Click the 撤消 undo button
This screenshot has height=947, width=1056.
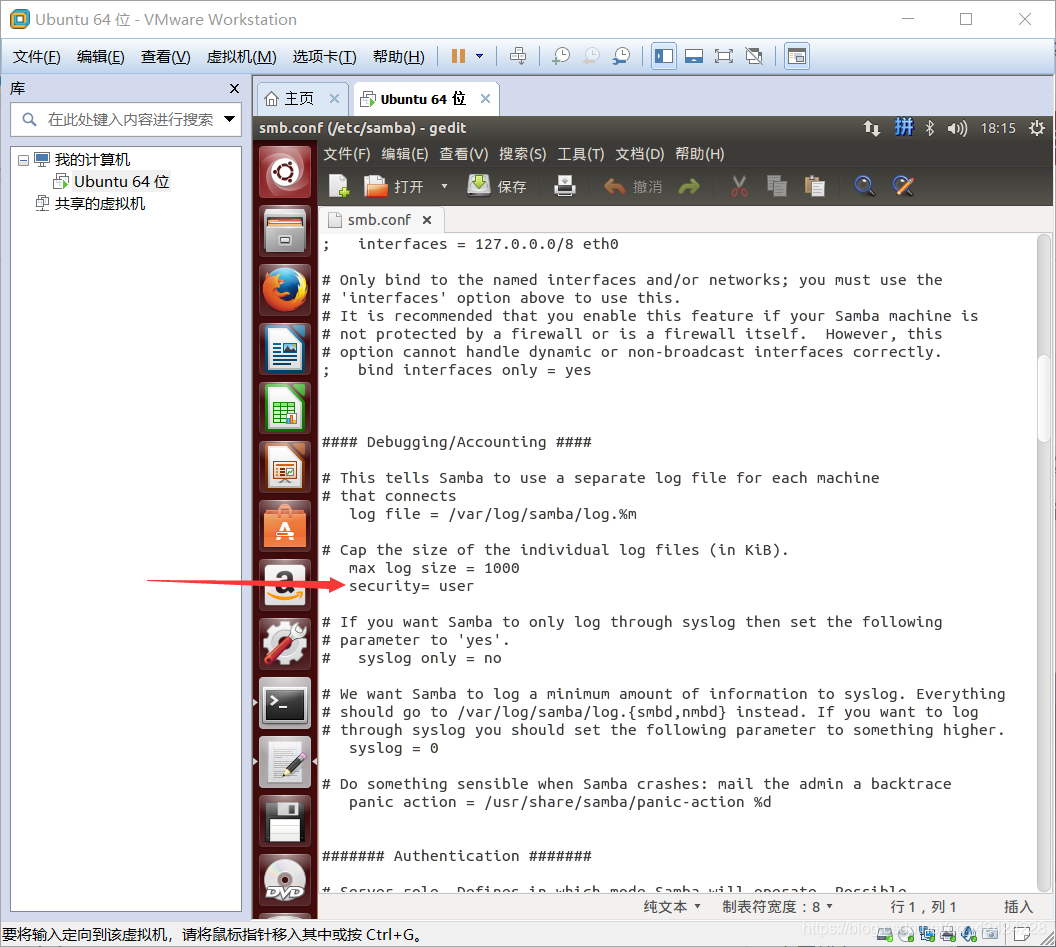point(634,187)
